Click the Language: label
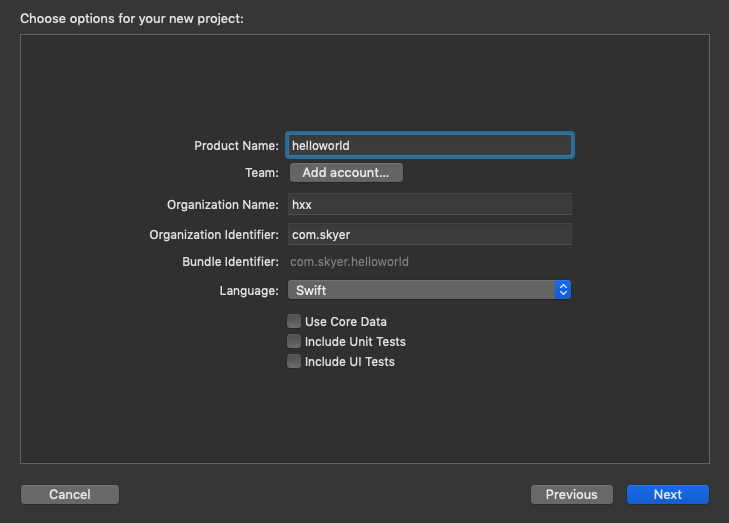 249,291
